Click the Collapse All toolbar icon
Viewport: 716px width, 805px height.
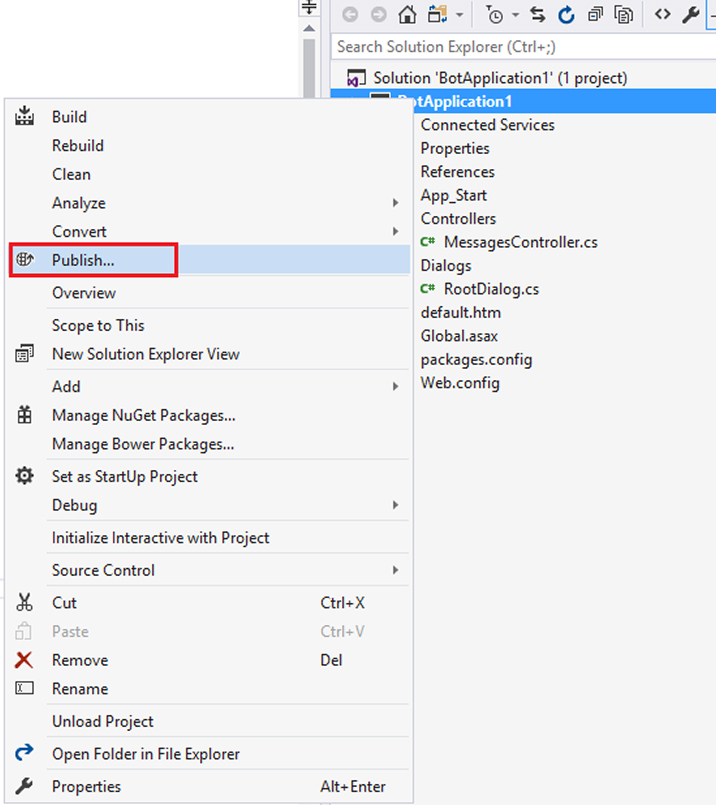coord(595,14)
